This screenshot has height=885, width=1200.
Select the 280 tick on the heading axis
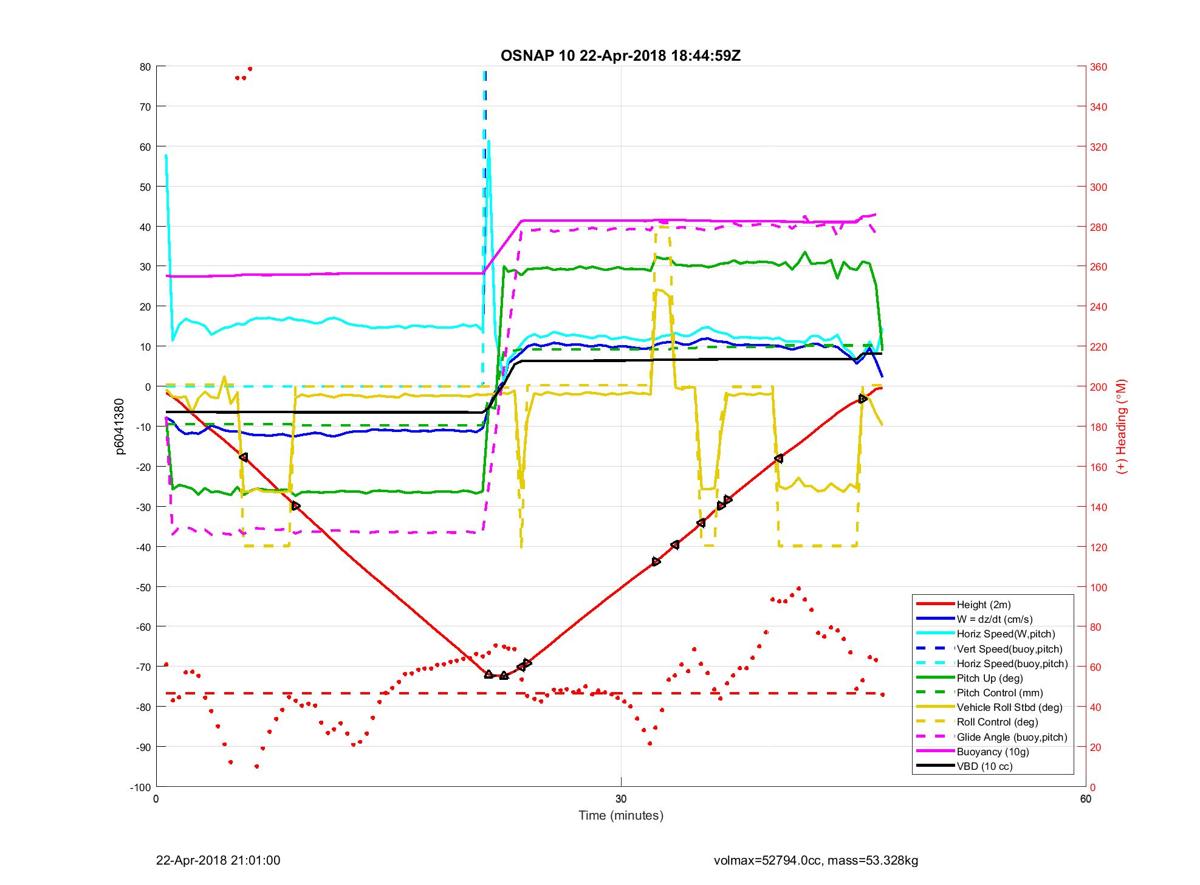point(1100,227)
